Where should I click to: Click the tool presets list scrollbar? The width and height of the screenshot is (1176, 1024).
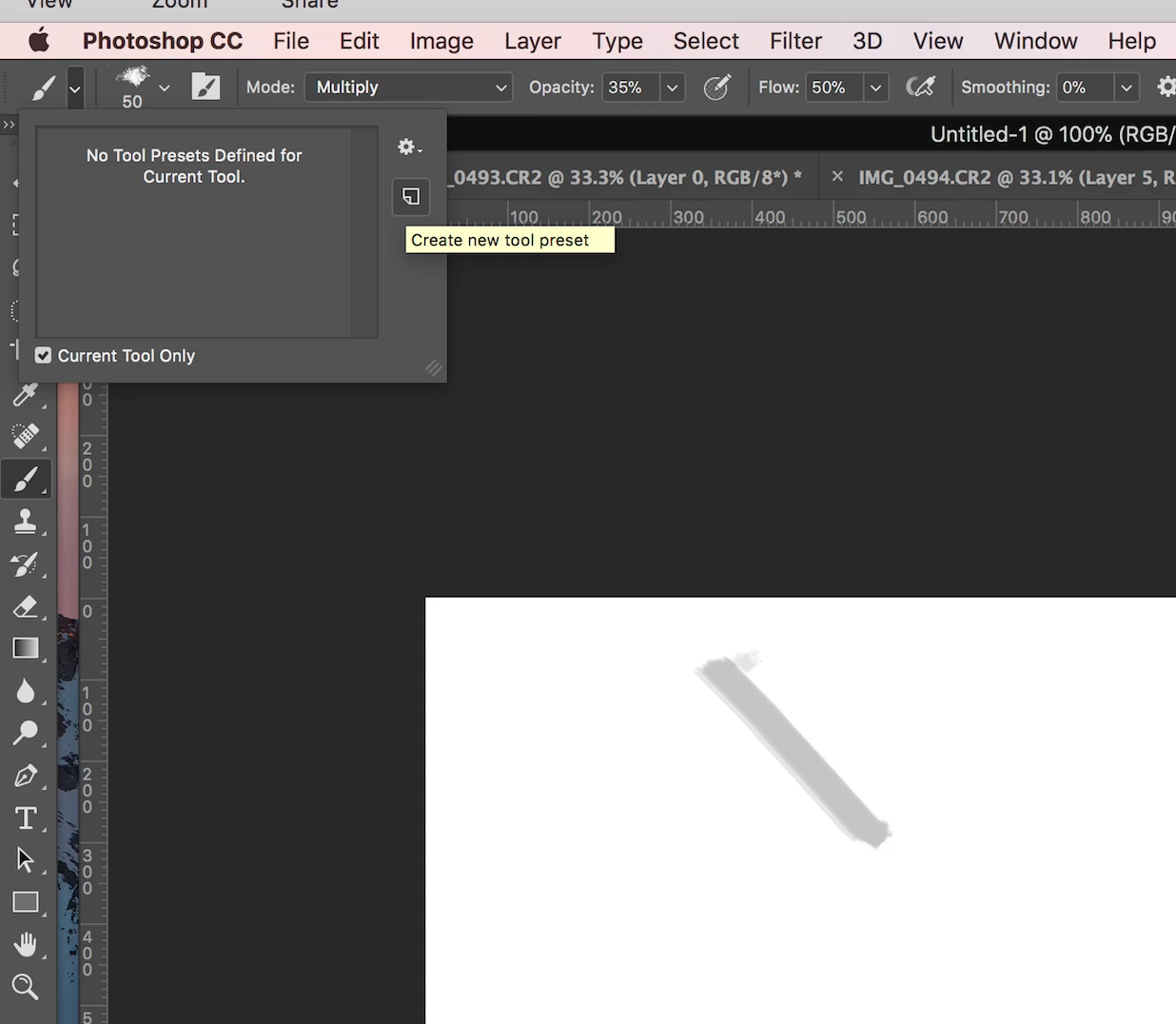364,232
